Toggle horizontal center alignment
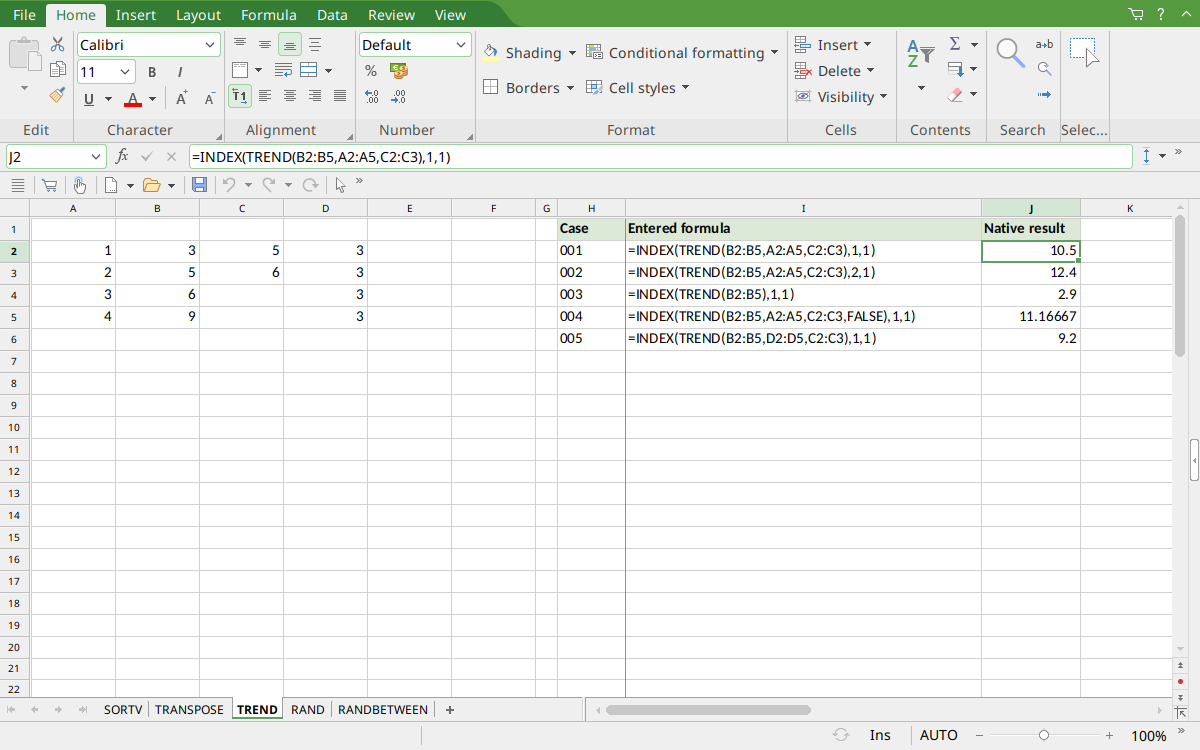This screenshot has width=1200, height=750. [x=290, y=96]
